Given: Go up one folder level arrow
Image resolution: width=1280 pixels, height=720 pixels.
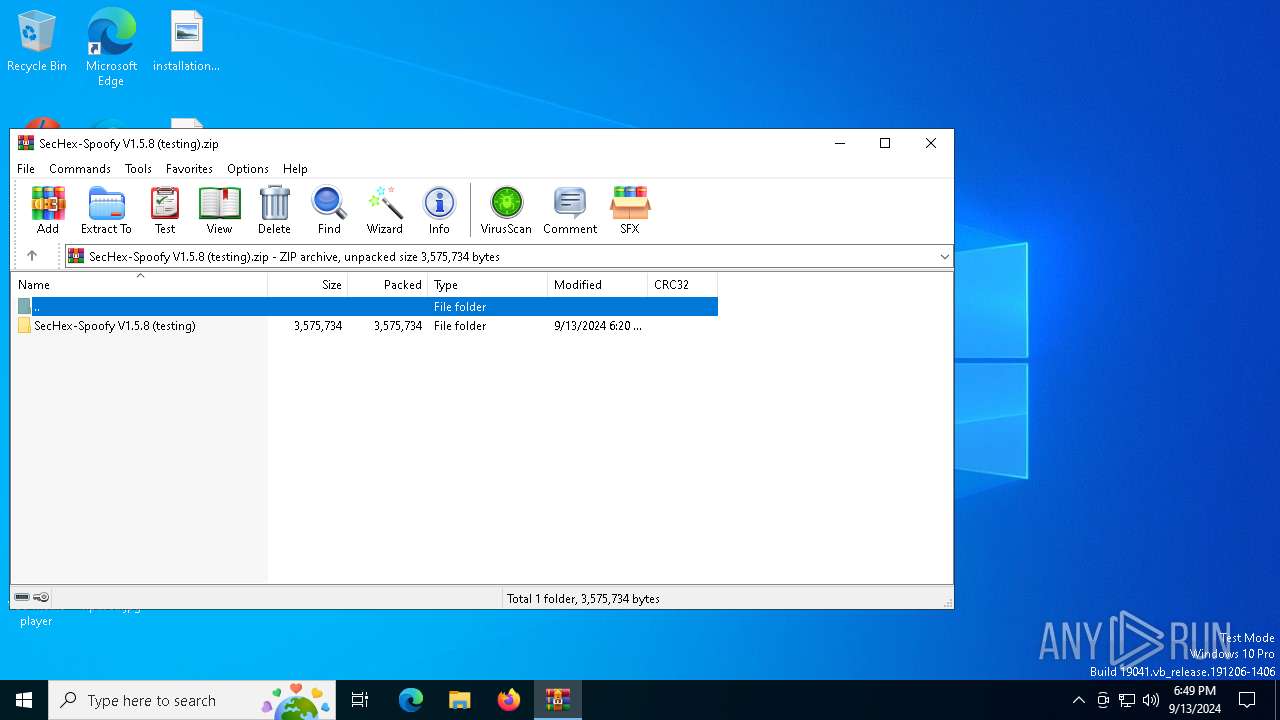Looking at the screenshot, I should click(32, 256).
